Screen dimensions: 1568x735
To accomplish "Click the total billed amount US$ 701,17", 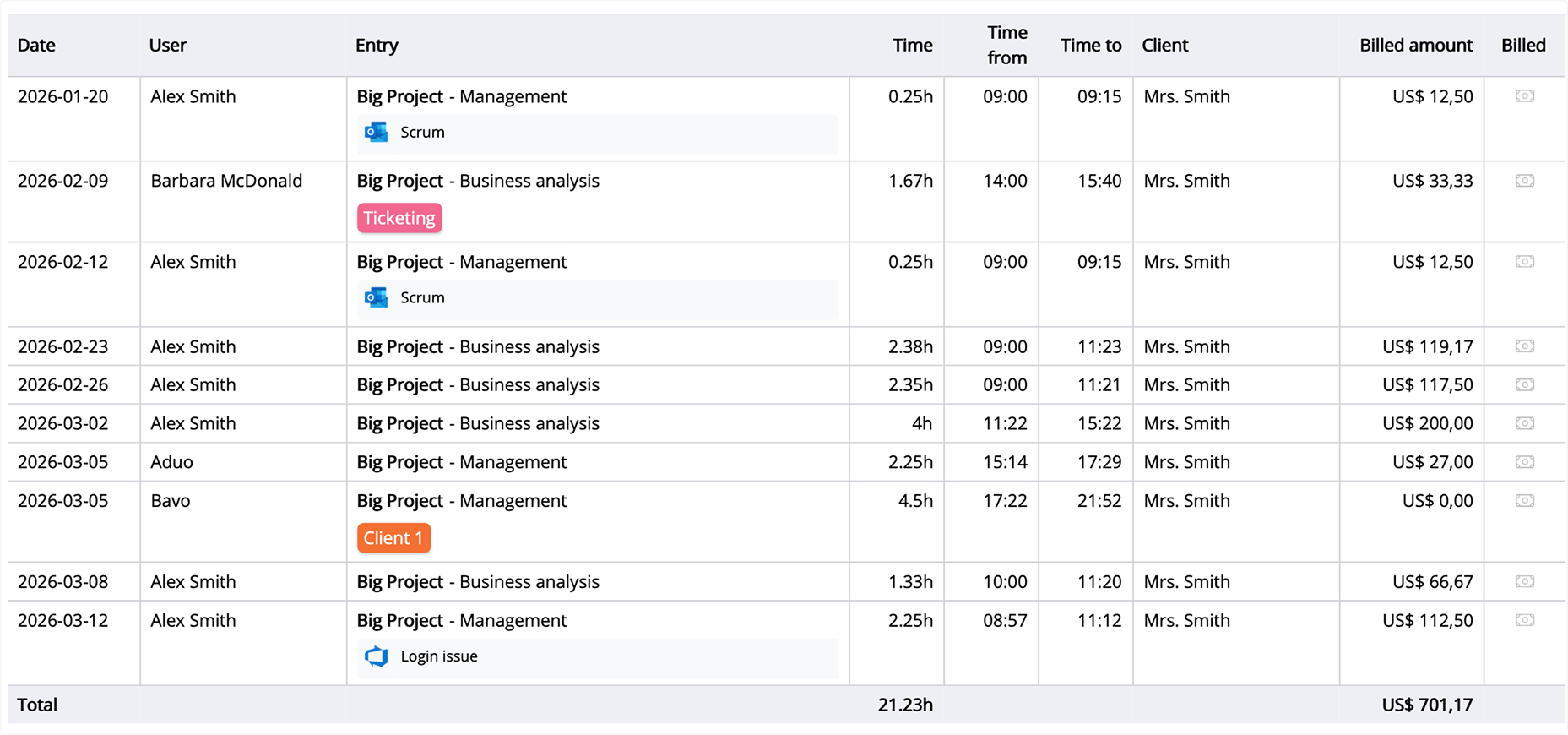I will (1427, 705).
